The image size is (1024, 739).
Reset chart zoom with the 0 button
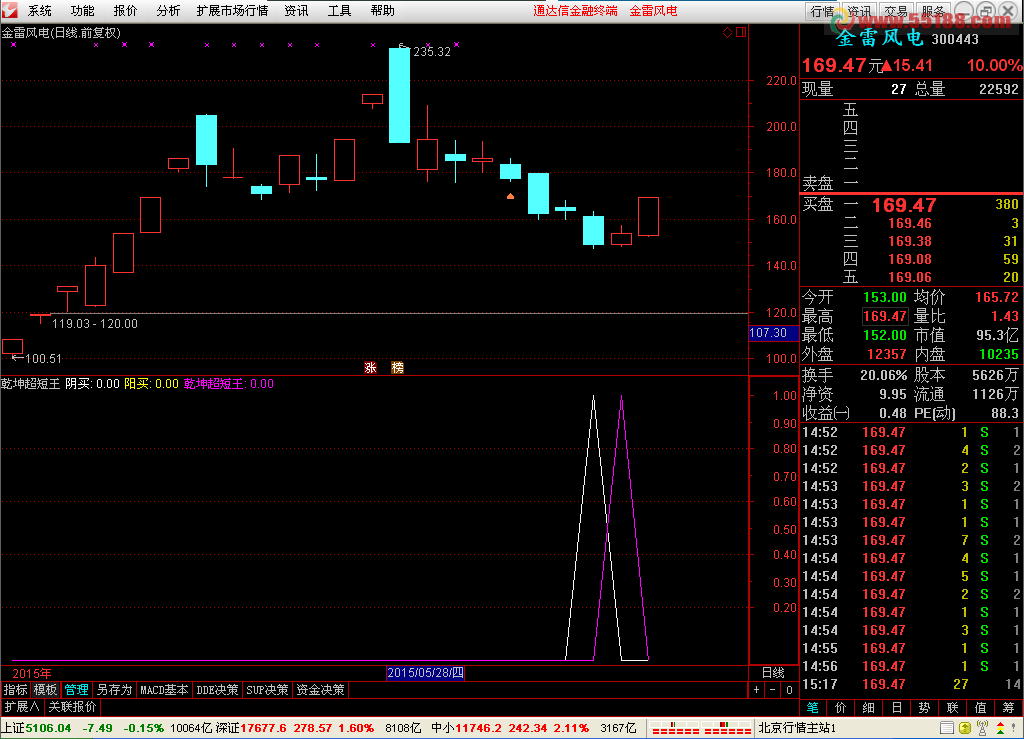pyautogui.click(x=790, y=689)
